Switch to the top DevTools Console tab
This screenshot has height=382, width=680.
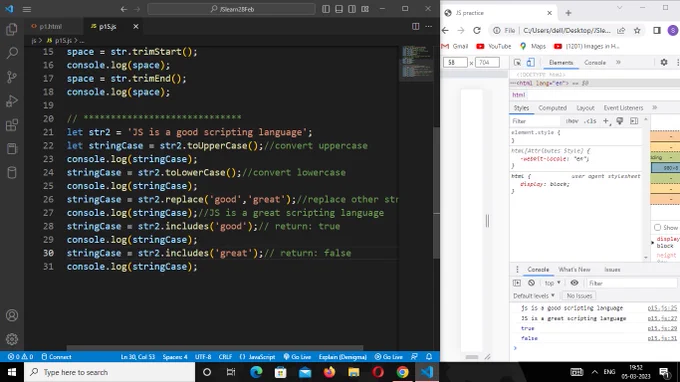tap(595, 62)
